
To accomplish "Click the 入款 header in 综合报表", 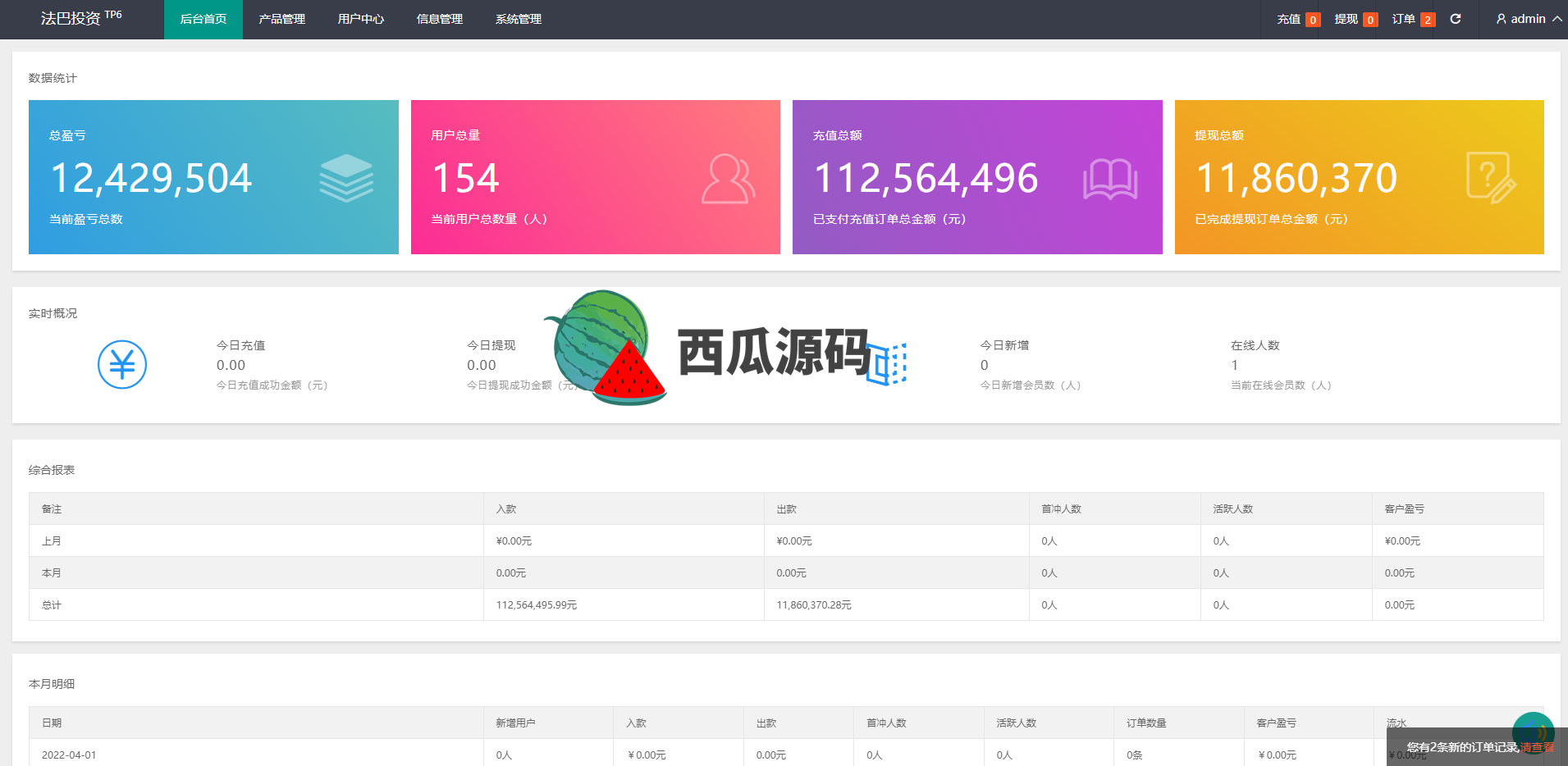I will [x=506, y=508].
